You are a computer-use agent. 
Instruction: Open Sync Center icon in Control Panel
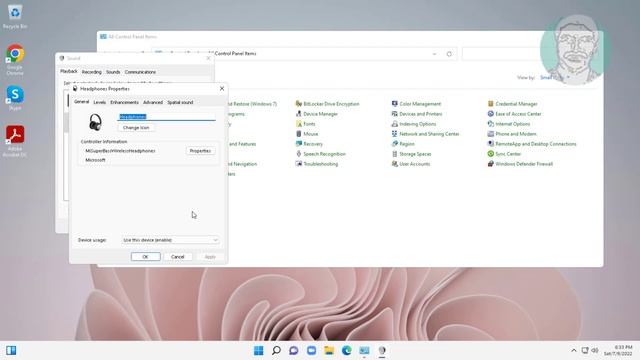pos(491,154)
